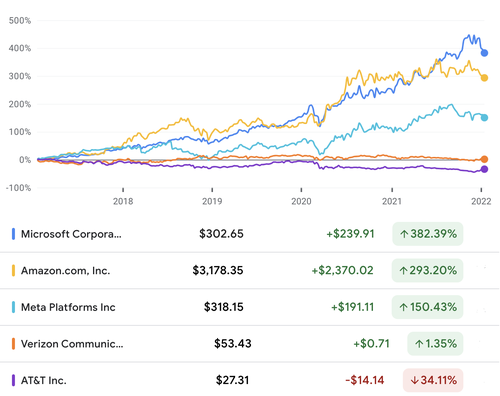The image size is (500, 396).
Task: Click the 2019 label on the time axis
Action: 212,201
